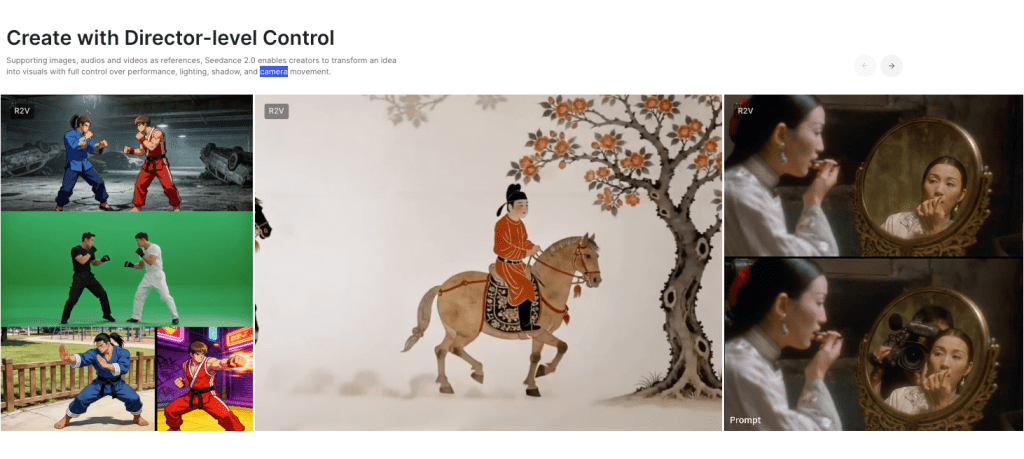This screenshot has height=459, width=1024.
Task: Click the highlighted word camera
Action: (x=274, y=72)
